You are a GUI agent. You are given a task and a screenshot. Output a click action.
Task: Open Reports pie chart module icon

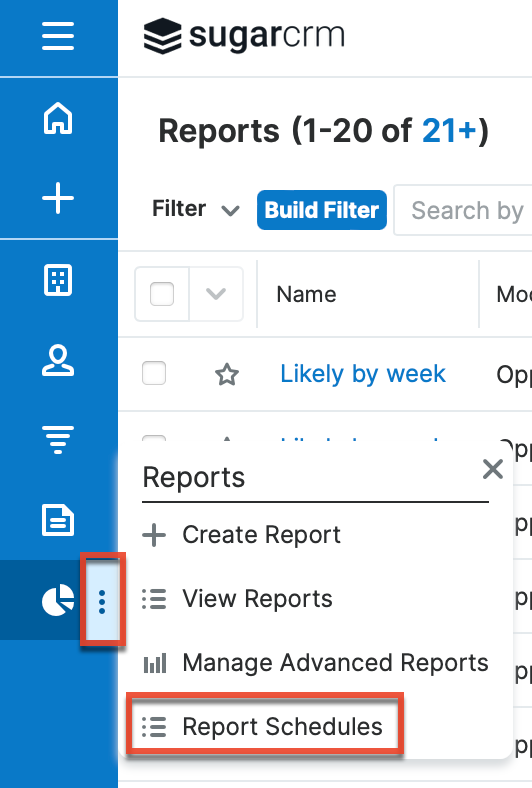tap(58, 600)
